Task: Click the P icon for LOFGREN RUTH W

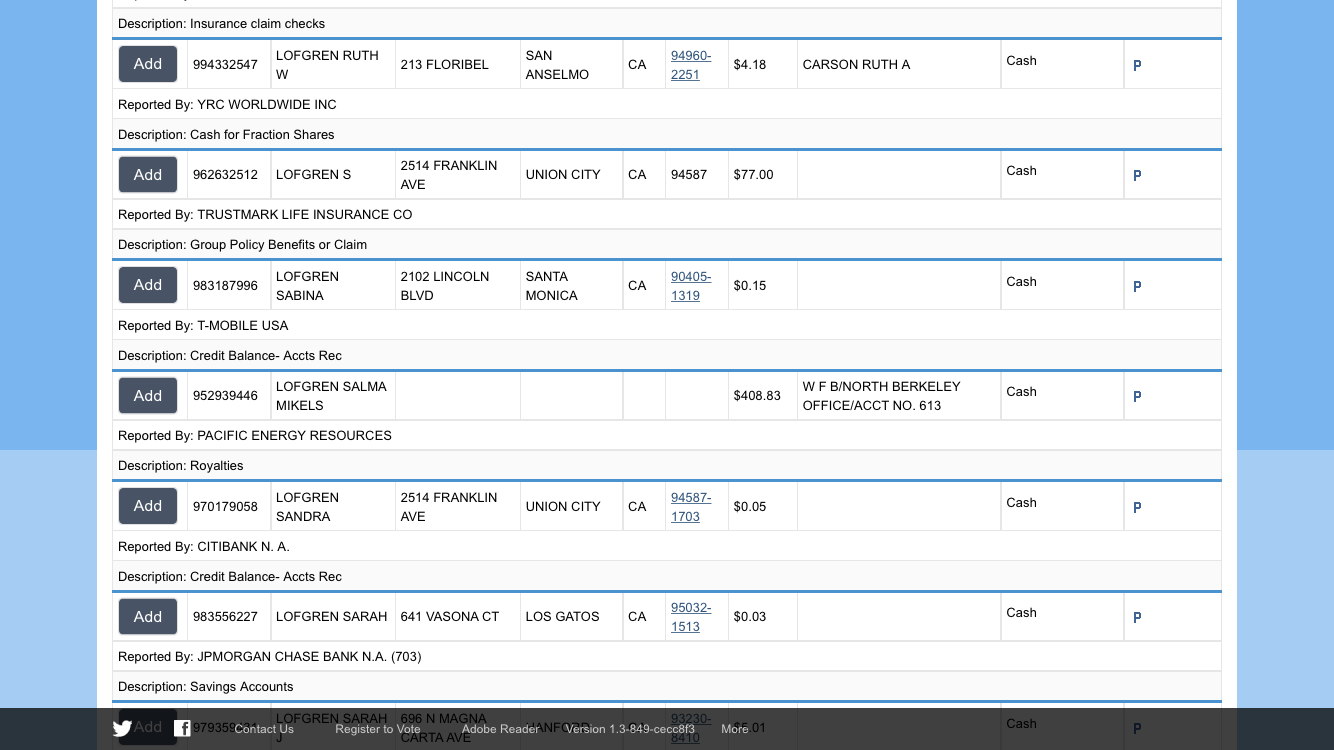Action: click(x=1137, y=65)
